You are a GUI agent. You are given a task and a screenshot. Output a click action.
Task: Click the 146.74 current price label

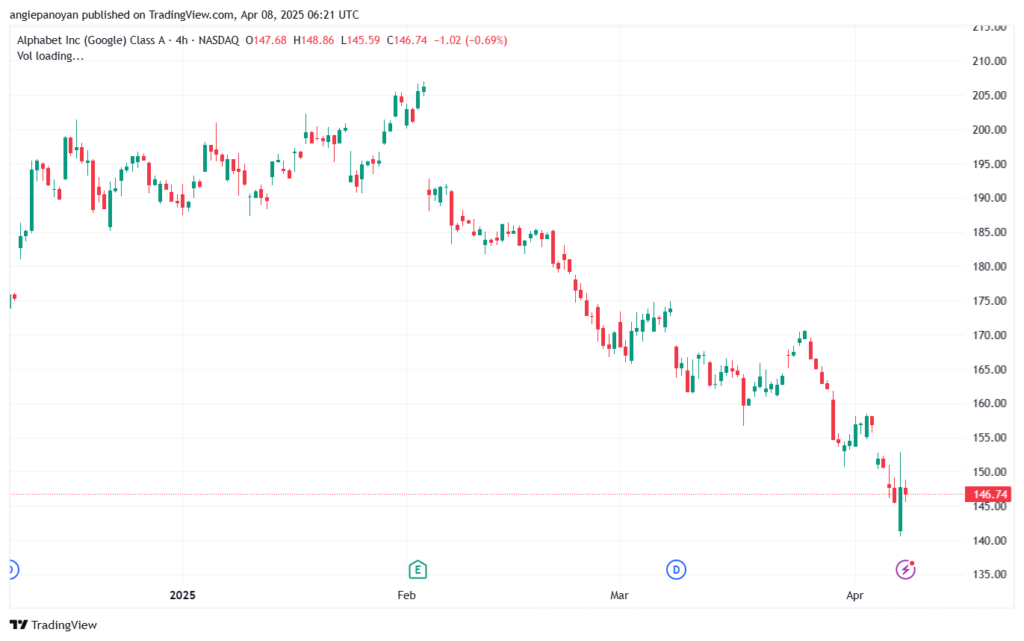click(989, 494)
